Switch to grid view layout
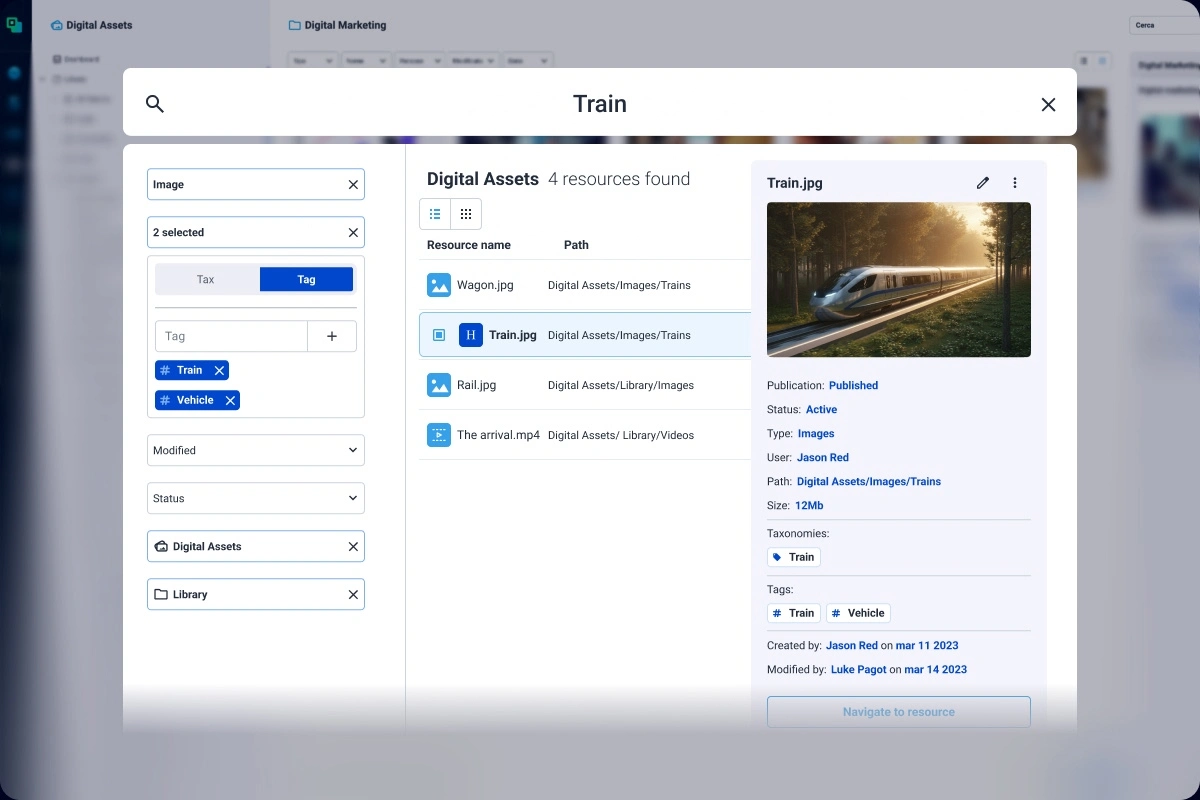1200x800 pixels. click(x=466, y=214)
